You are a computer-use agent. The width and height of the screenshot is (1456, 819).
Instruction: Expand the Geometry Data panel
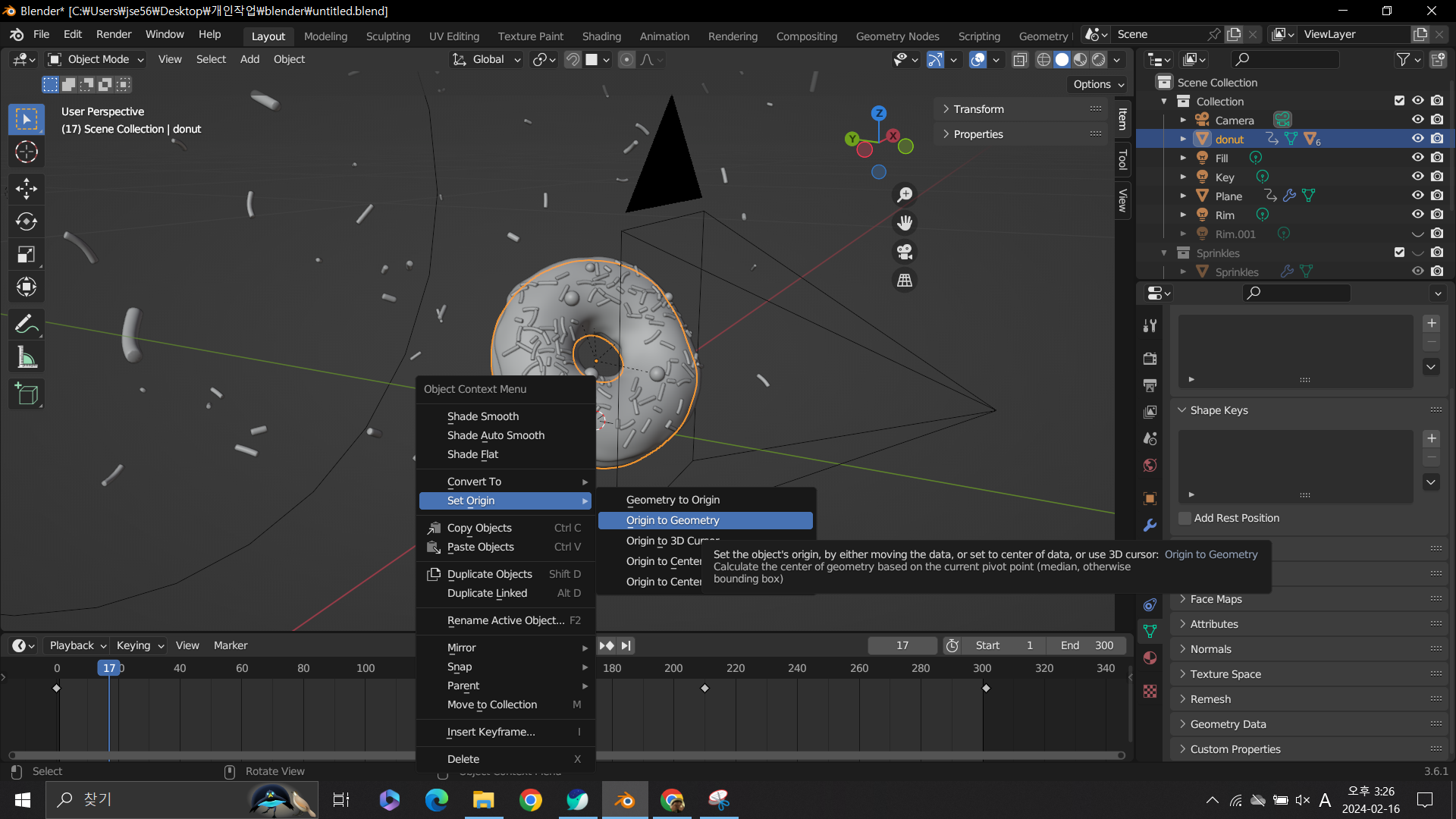(1310, 724)
